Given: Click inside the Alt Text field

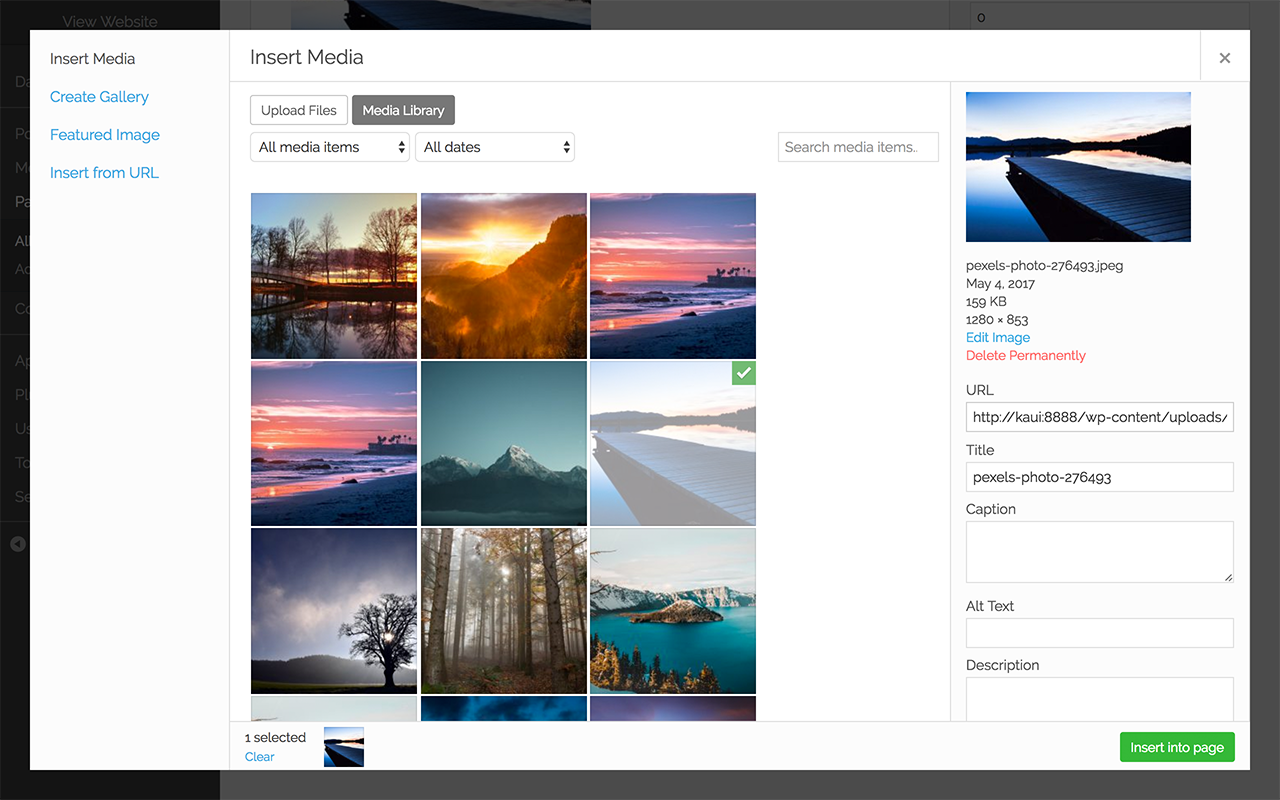Looking at the screenshot, I should 1099,633.
